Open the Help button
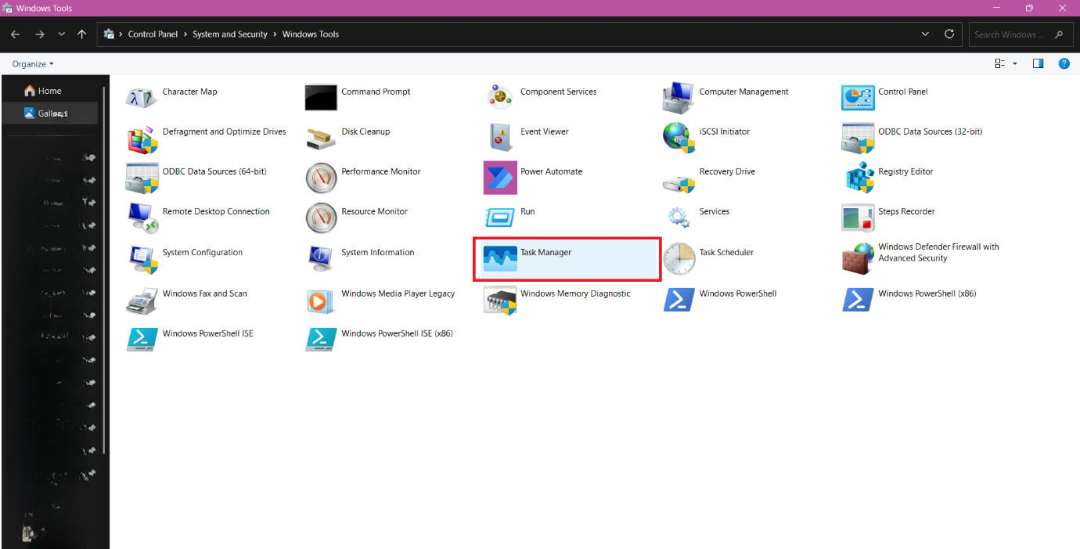 click(x=1064, y=64)
